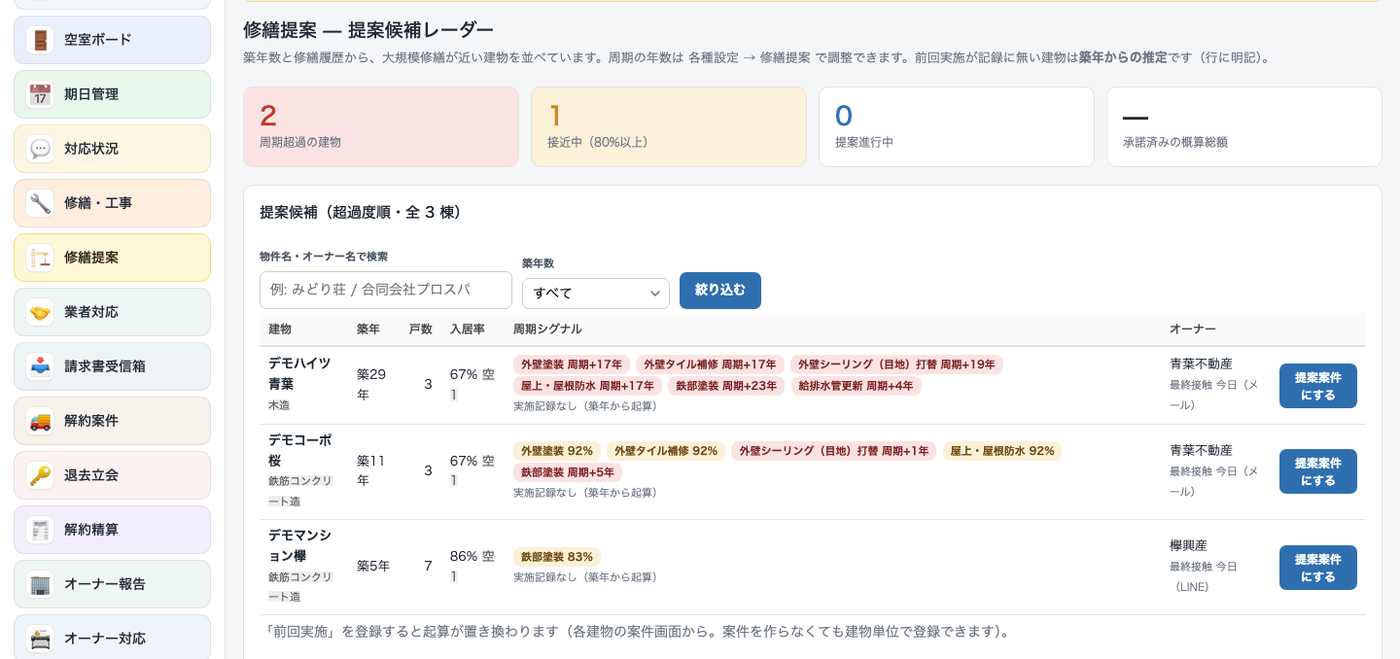Viewport: 1400px width, 659px height.
Task: Open the 接近中（80%以上）summary card
Action: pos(669,127)
